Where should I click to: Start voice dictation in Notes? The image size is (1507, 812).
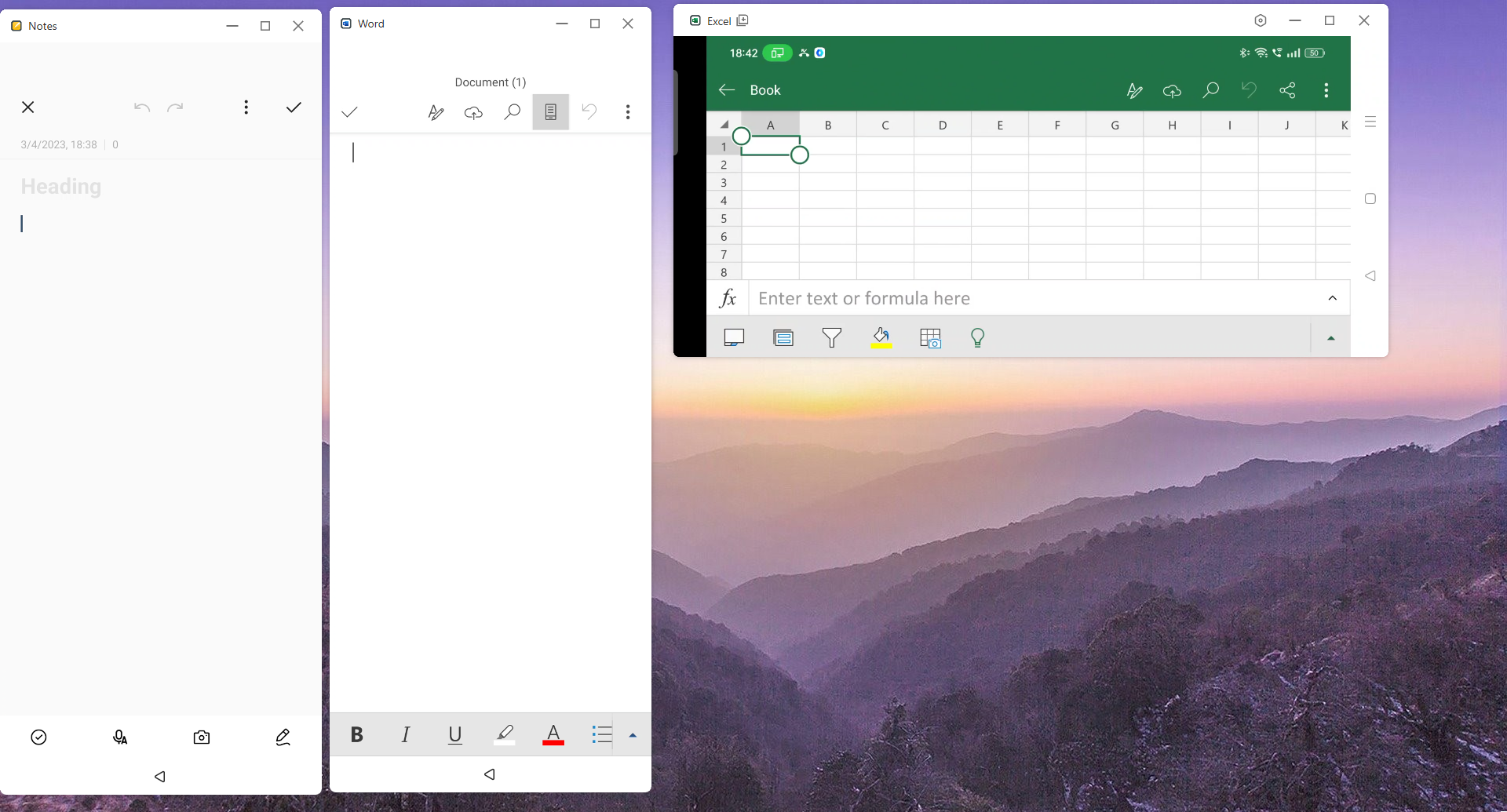pyautogui.click(x=119, y=737)
